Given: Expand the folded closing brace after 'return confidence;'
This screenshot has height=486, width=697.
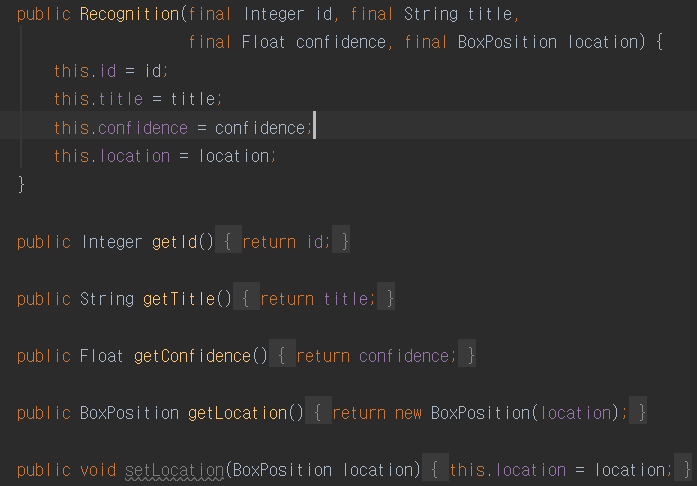Looking at the screenshot, I should (467, 354).
